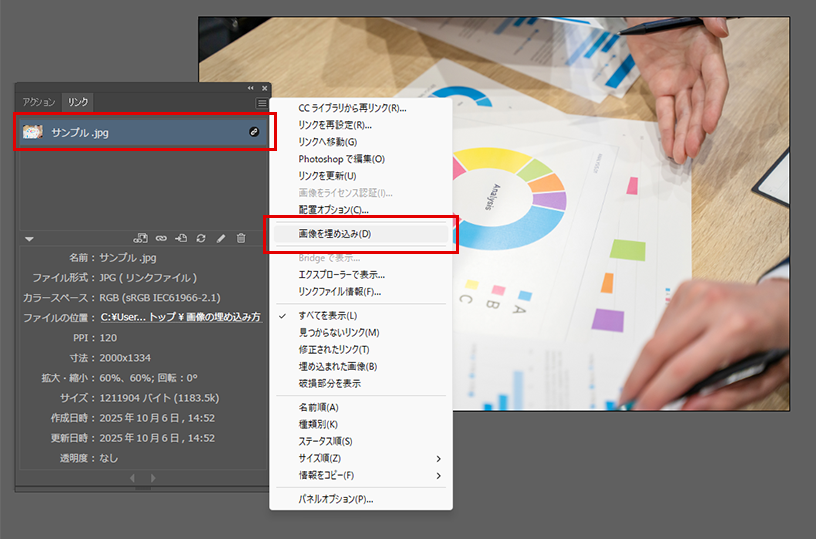The height and width of the screenshot is (539, 816).
Task: Click the linked-file status icon on サンプル.jpg
Action: (254, 132)
